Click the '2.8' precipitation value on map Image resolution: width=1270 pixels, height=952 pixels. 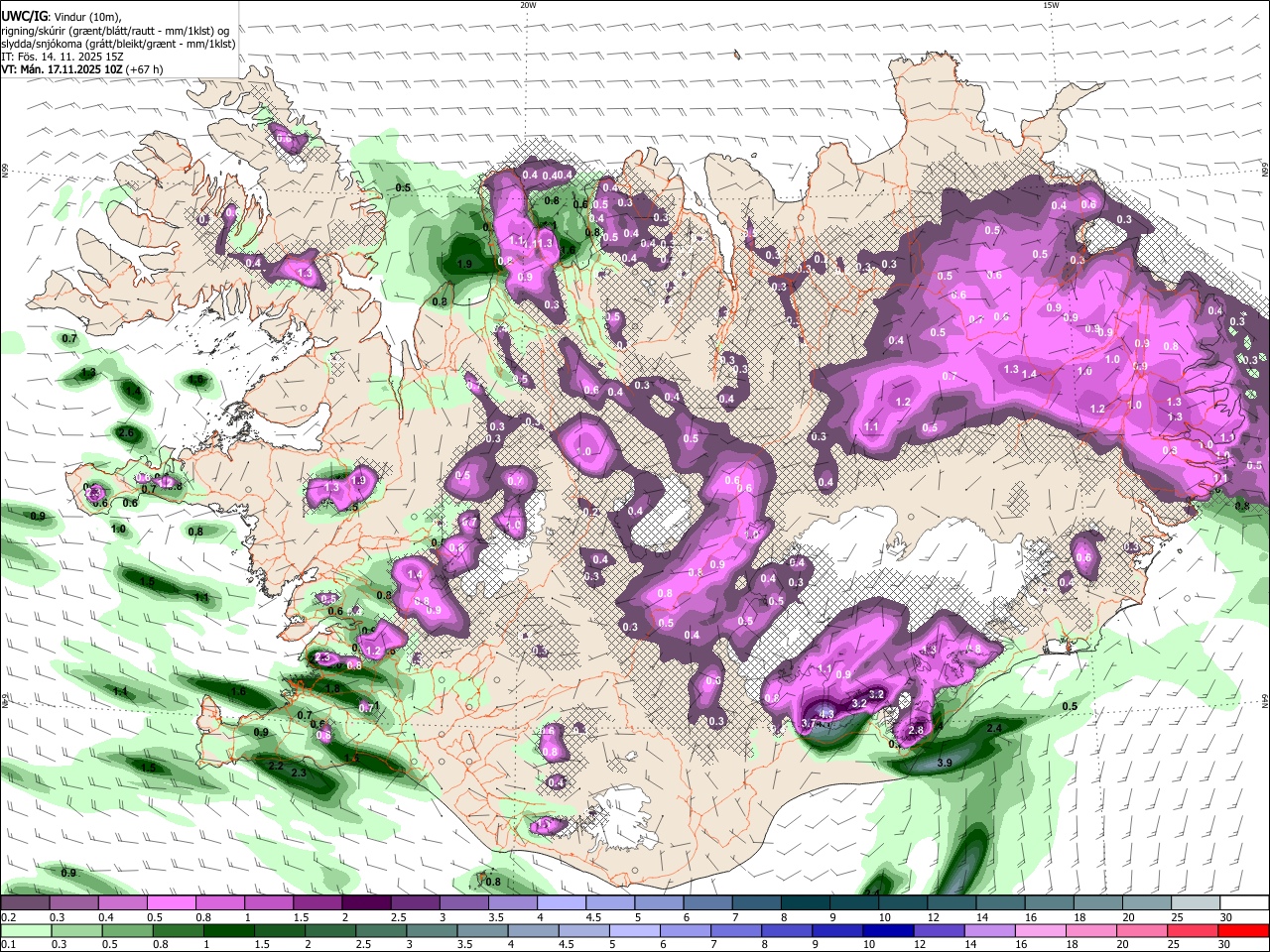(x=916, y=730)
